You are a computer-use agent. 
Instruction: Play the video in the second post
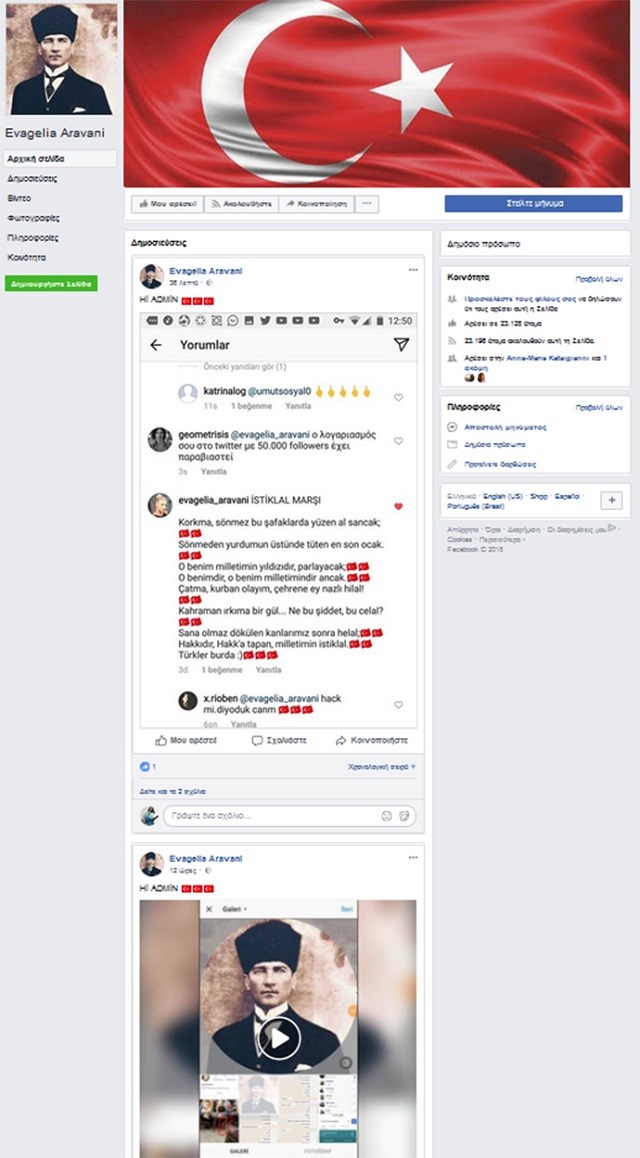click(279, 1038)
